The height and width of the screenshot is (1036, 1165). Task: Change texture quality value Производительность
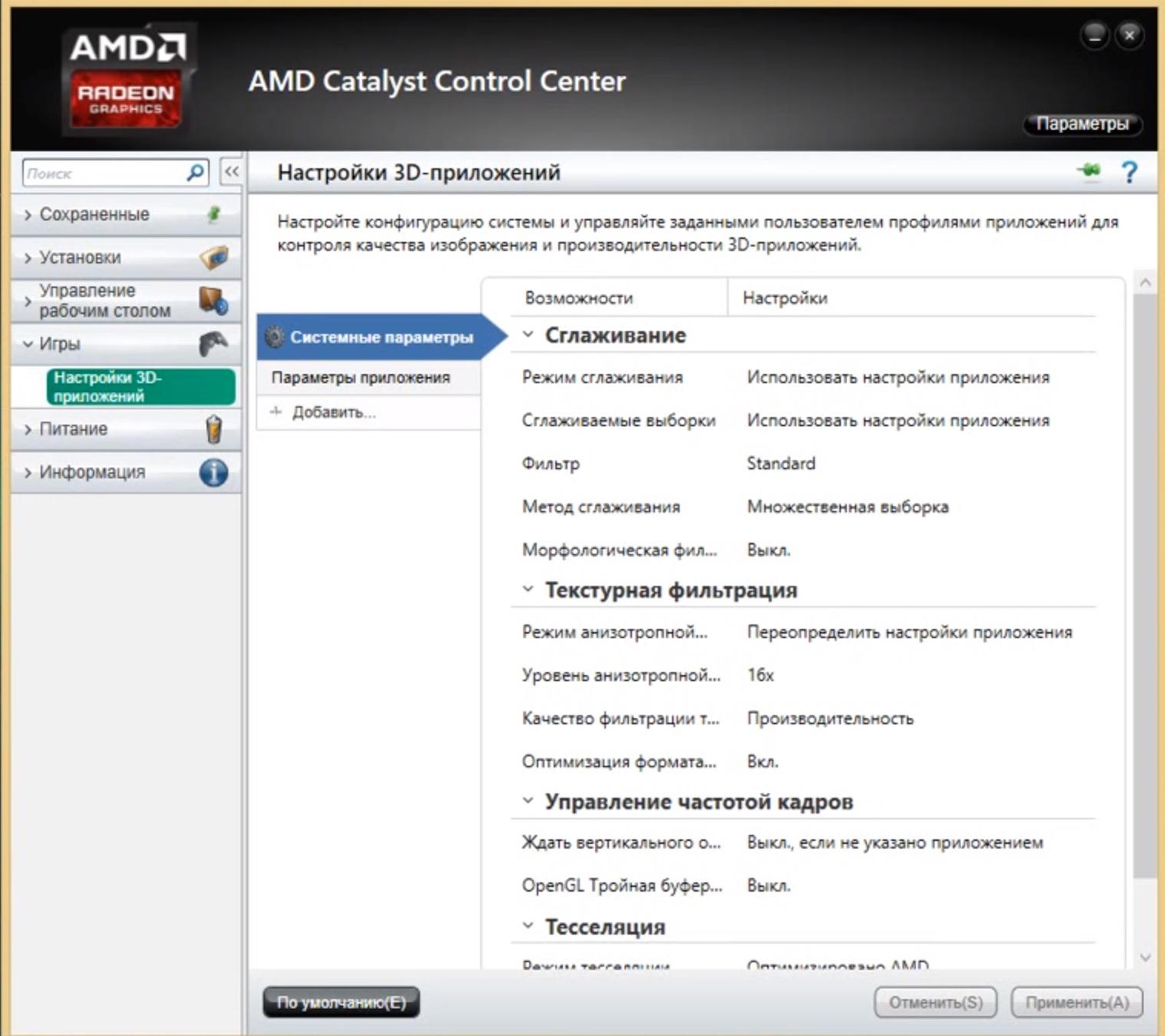(830, 719)
